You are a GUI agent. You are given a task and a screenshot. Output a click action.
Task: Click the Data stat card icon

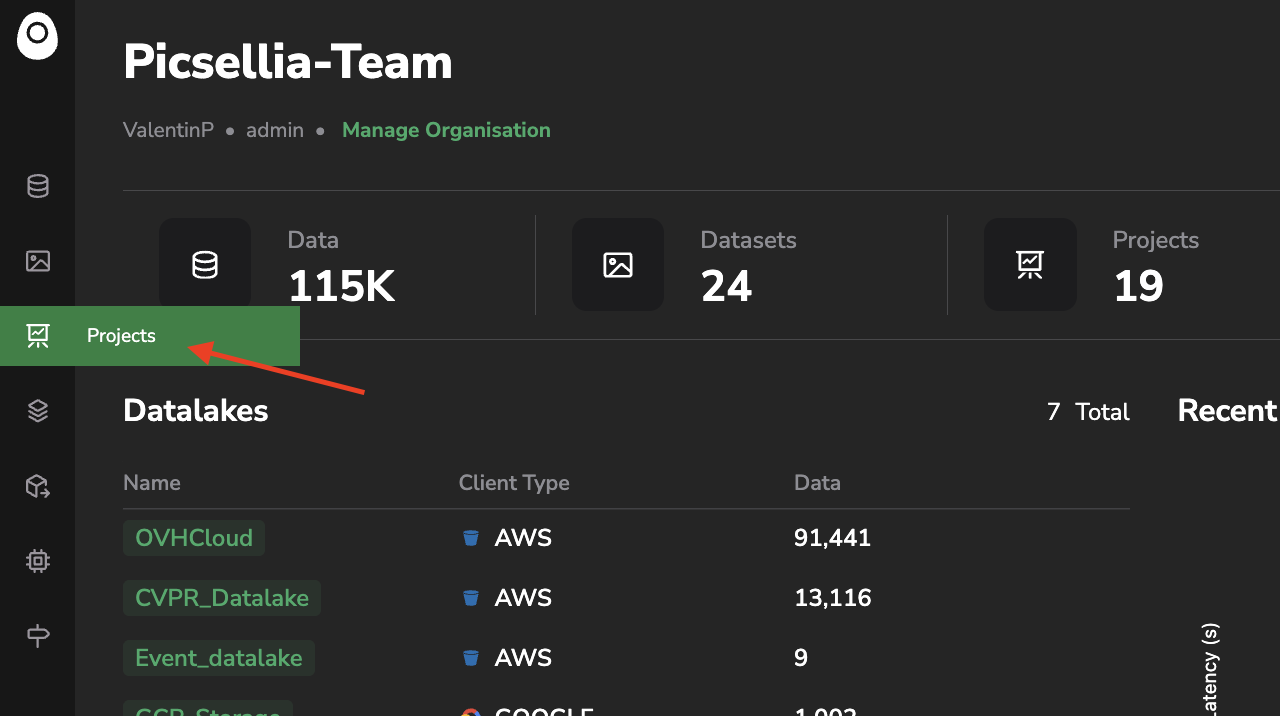pyautogui.click(x=205, y=265)
